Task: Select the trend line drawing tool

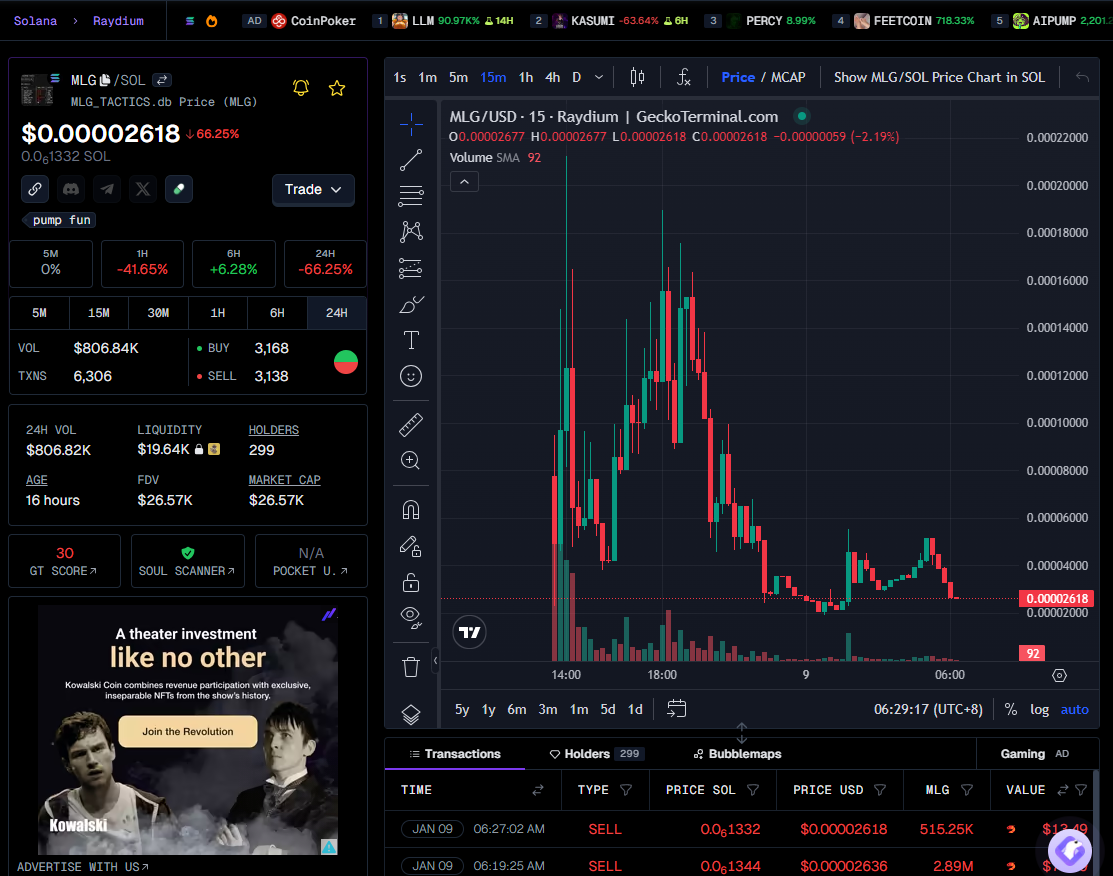Action: (411, 160)
